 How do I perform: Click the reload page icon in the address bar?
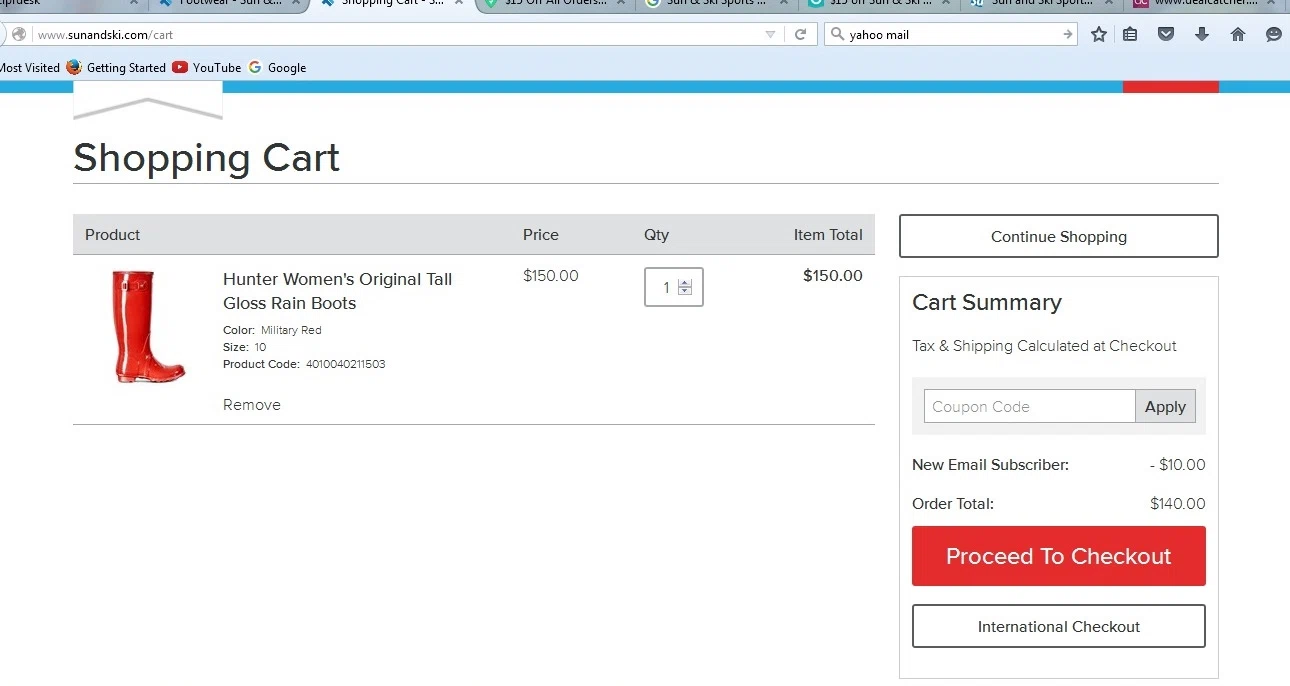pyautogui.click(x=800, y=34)
